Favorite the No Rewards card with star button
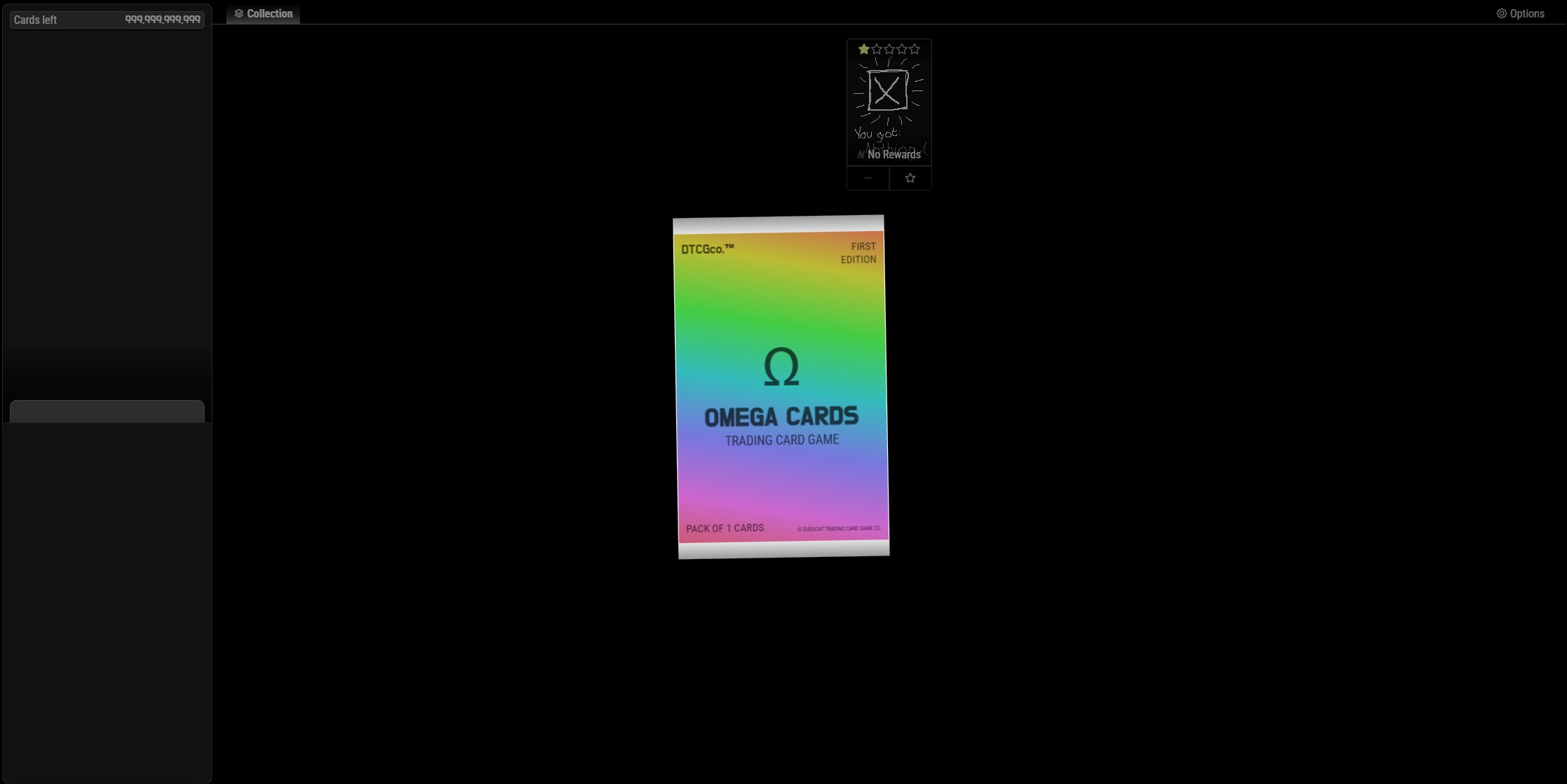Screen dimensions: 1567x784 click(910, 178)
